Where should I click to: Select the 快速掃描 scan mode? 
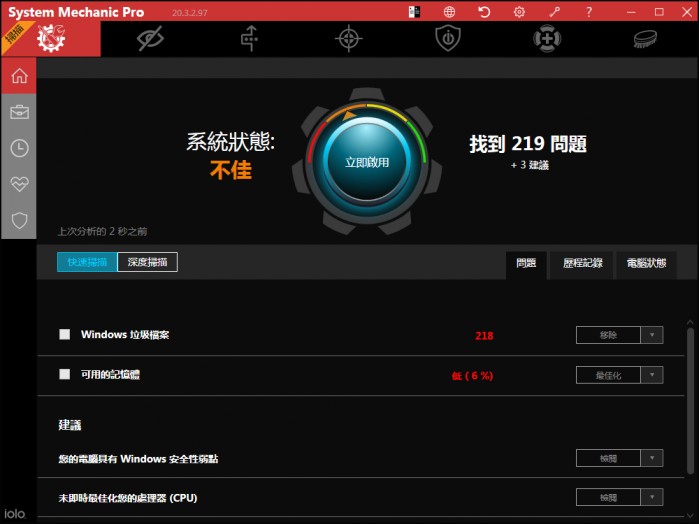click(x=87, y=262)
